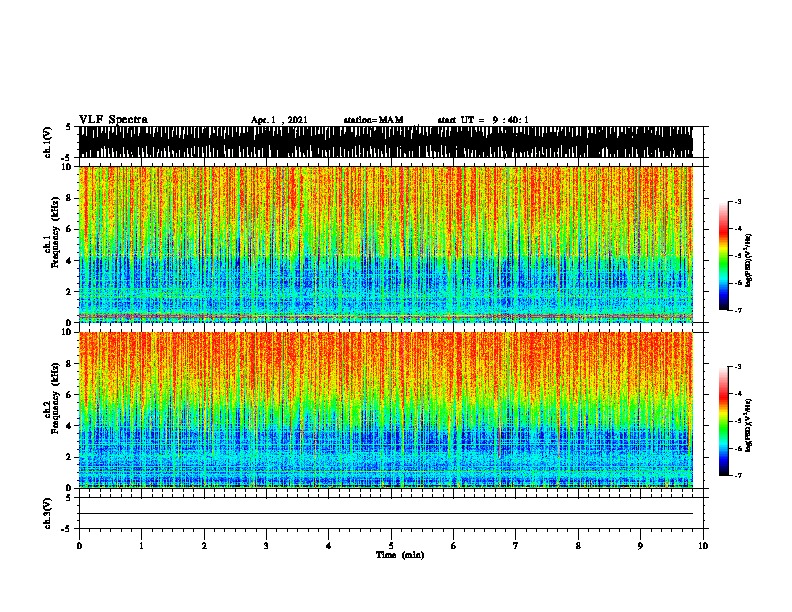Click inside the ch.2 spectrogram plot
The height and width of the screenshot is (612, 792).
pos(385,410)
